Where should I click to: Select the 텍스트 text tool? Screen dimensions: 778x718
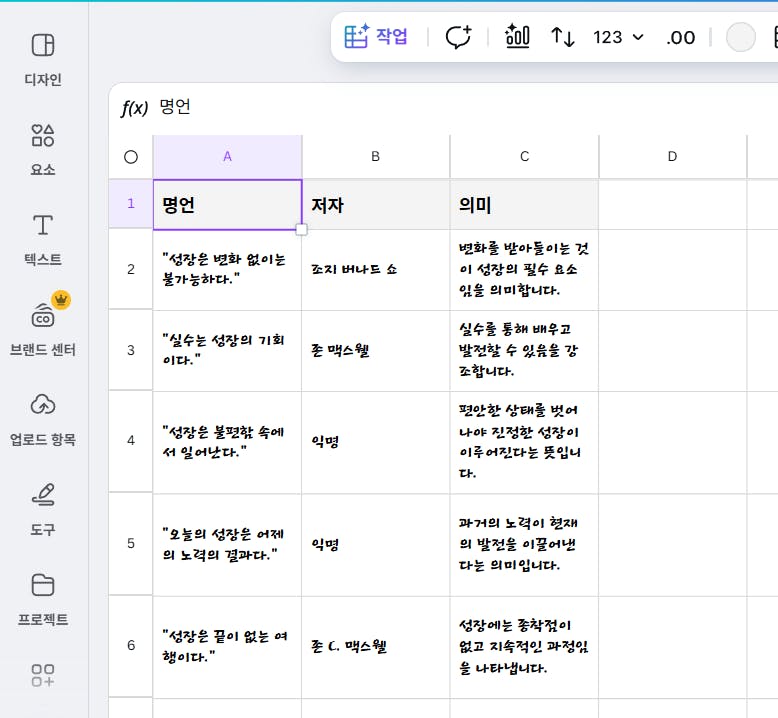(x=43, y=238)
